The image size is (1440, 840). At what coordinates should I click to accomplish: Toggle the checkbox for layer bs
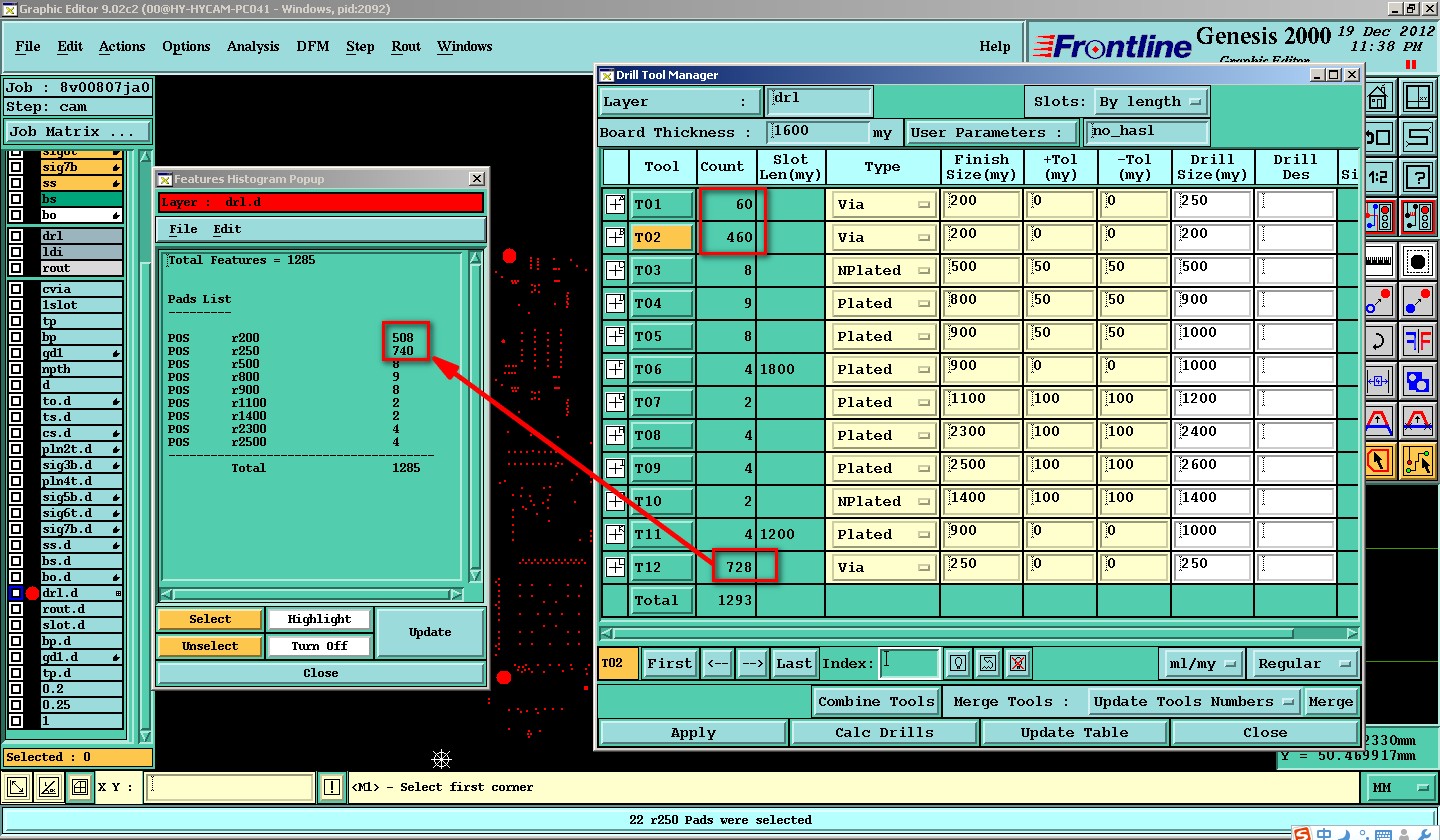pyautogui.click(x=16, y=199)
